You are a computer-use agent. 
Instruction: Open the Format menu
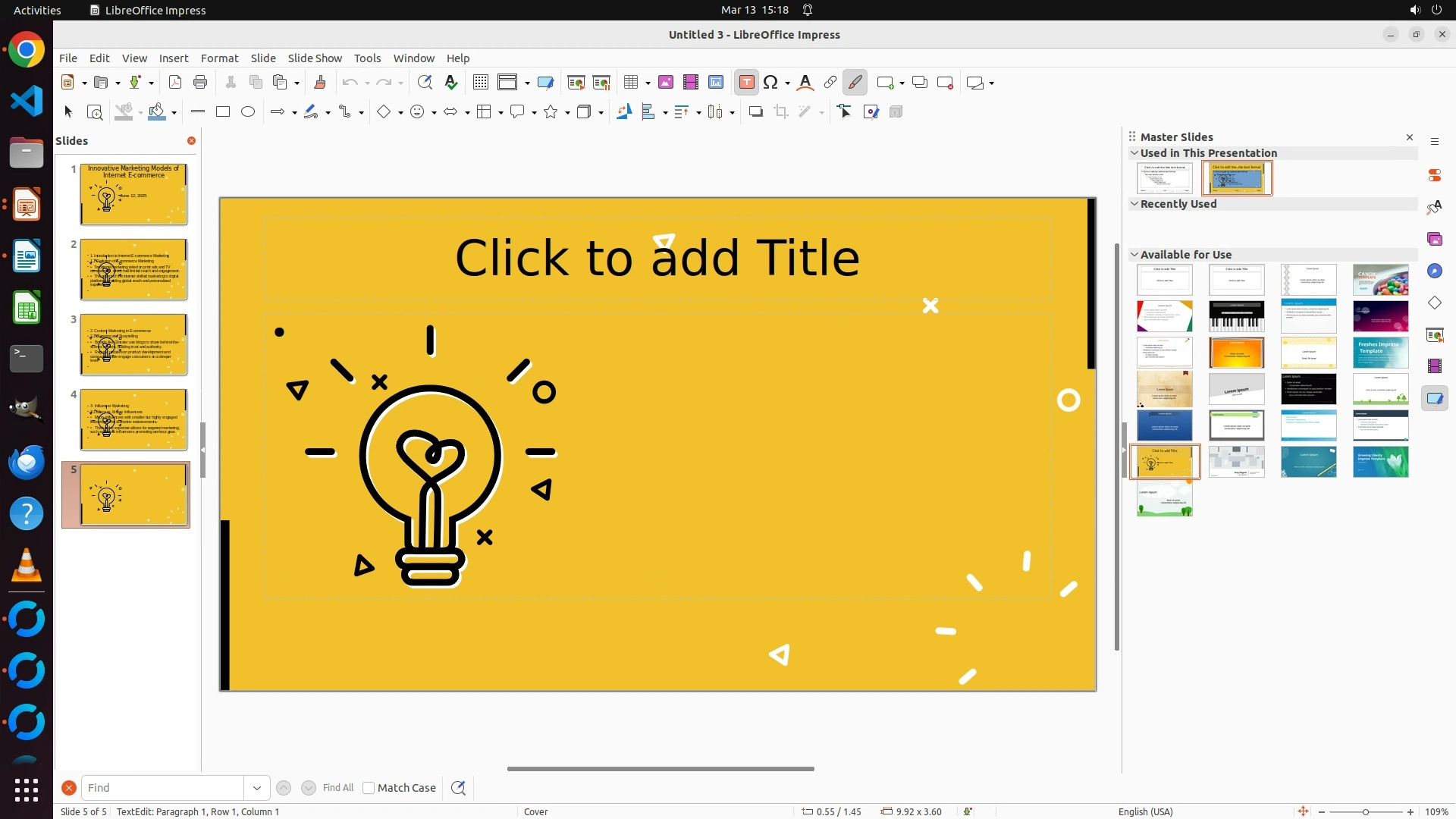click(x=219, y=58)
